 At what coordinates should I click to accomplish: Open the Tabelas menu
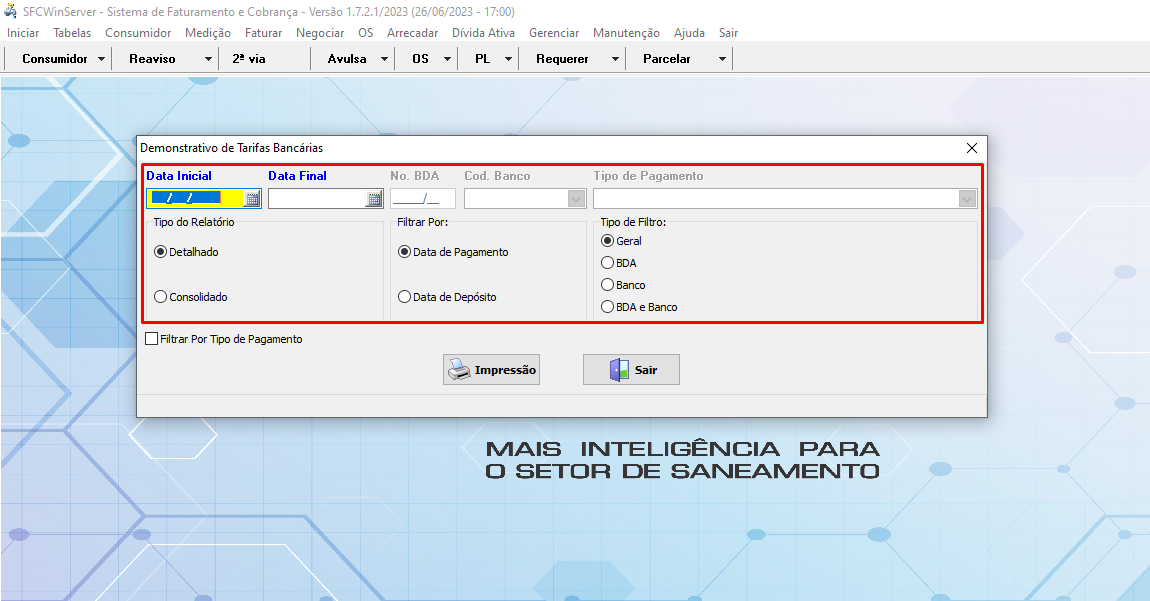coord(72,33)
